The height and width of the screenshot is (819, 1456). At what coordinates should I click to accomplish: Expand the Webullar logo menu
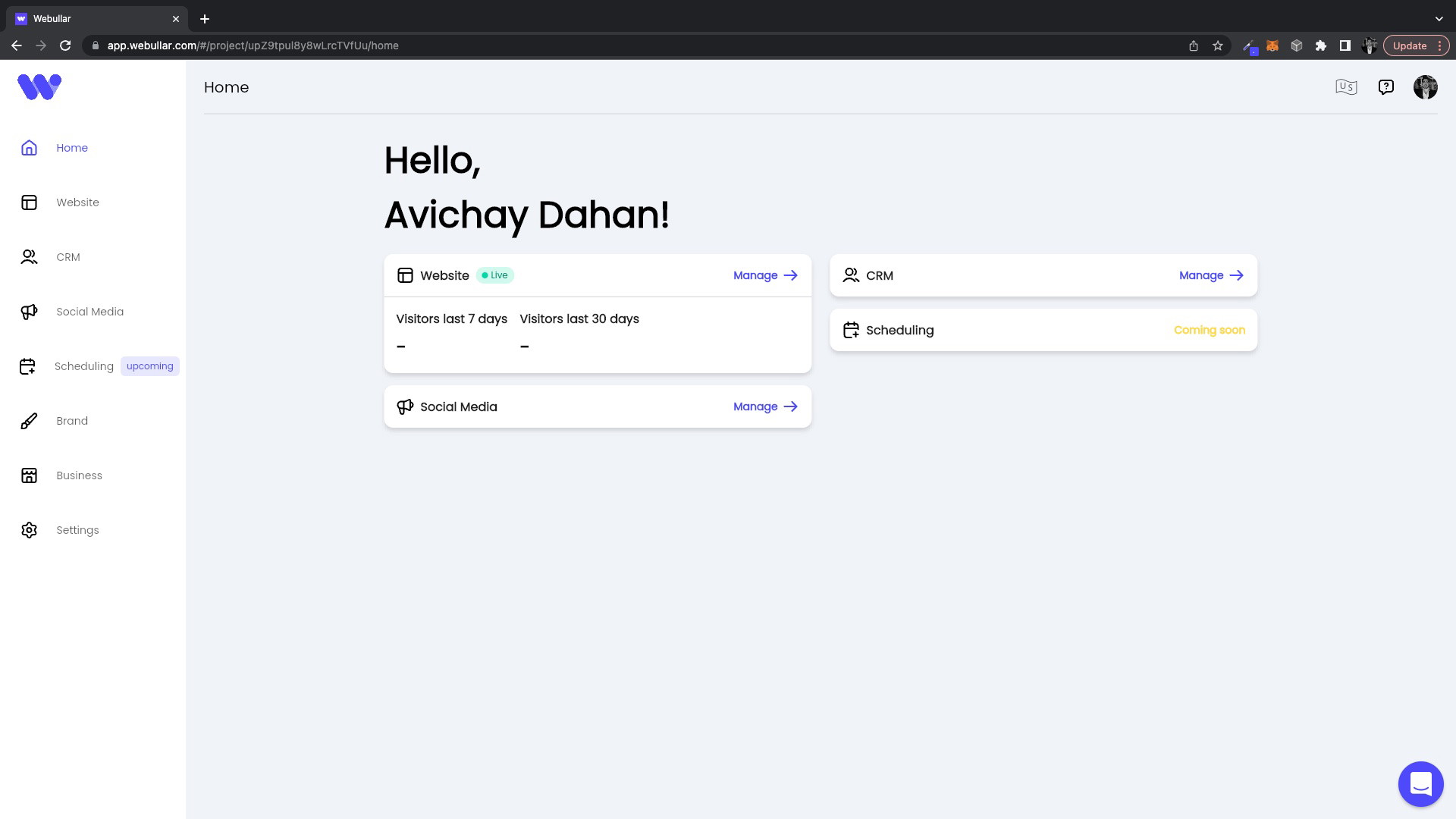tap(39, 87)
